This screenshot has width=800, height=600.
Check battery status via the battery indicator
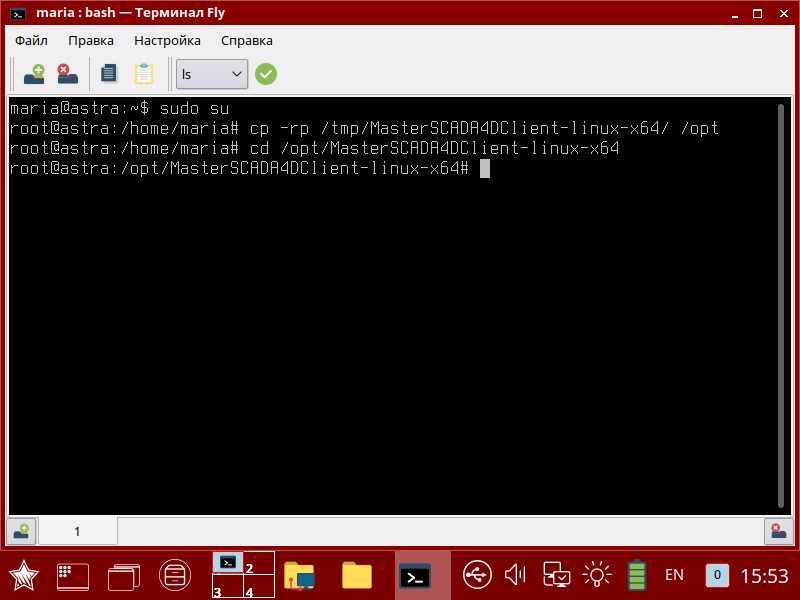636,574
